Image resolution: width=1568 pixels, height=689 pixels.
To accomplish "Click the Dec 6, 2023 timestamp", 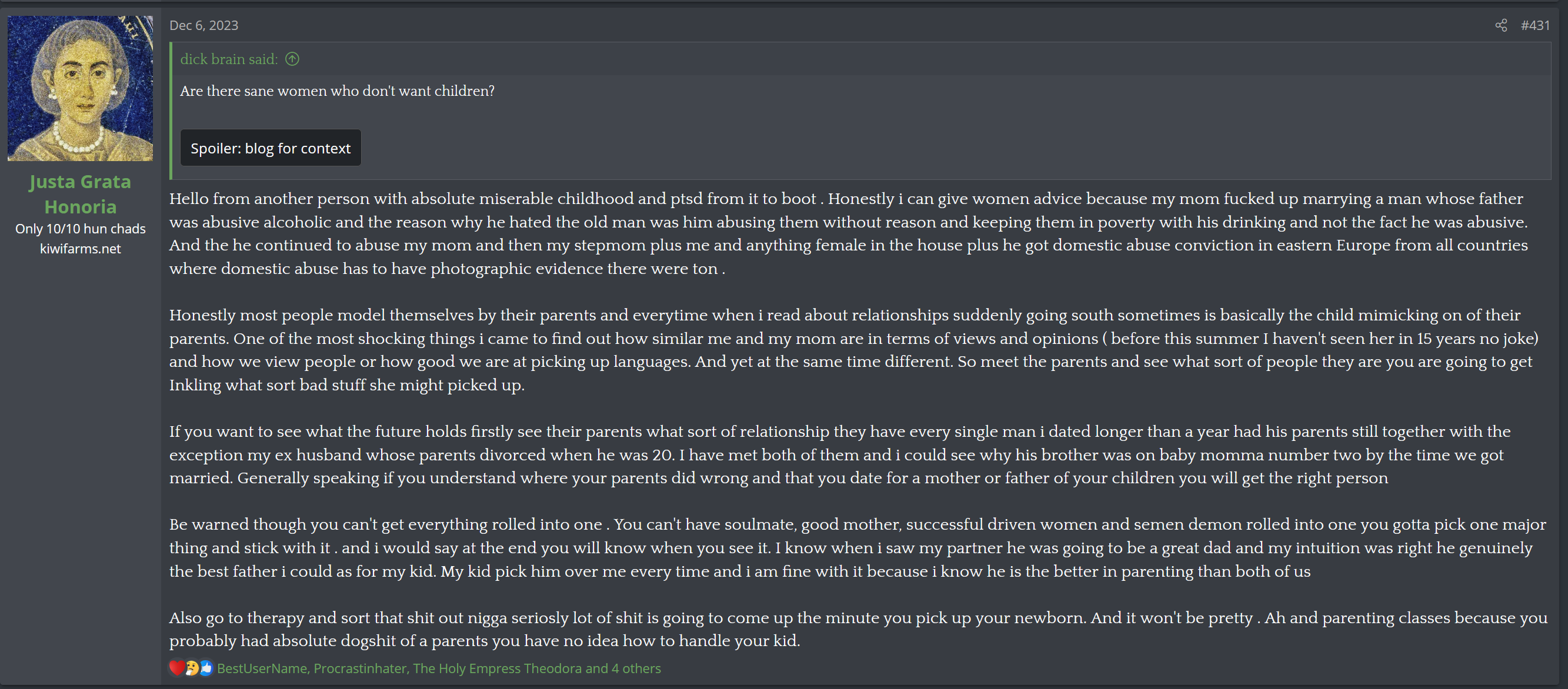I will pyautogui.click(x=204, y=25).
